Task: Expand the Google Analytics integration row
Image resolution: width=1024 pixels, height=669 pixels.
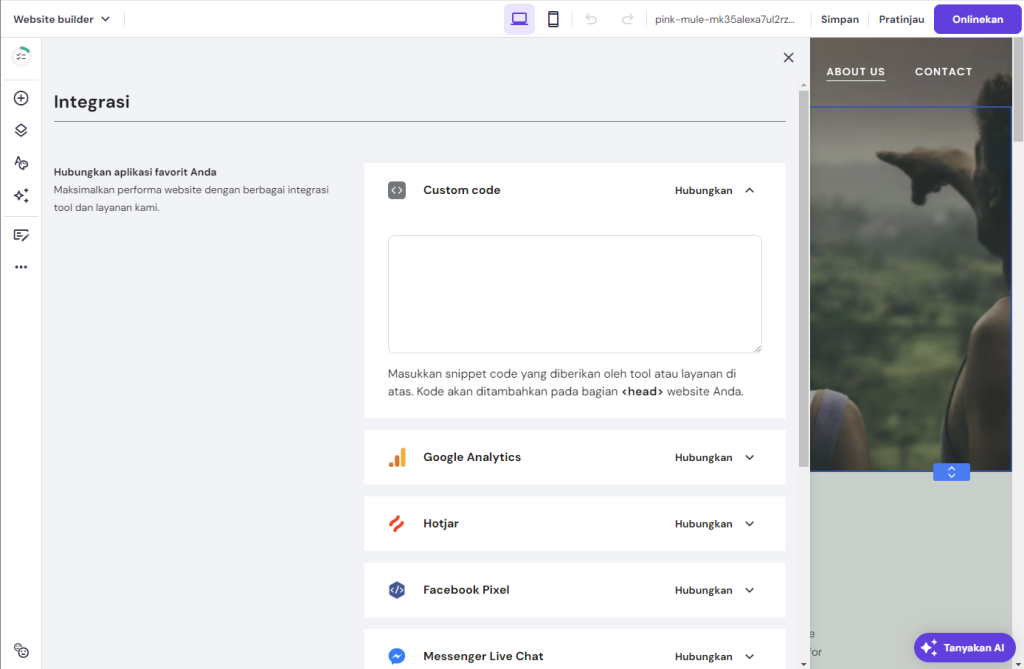Action: pyautogui.click(x=749, y=457)
